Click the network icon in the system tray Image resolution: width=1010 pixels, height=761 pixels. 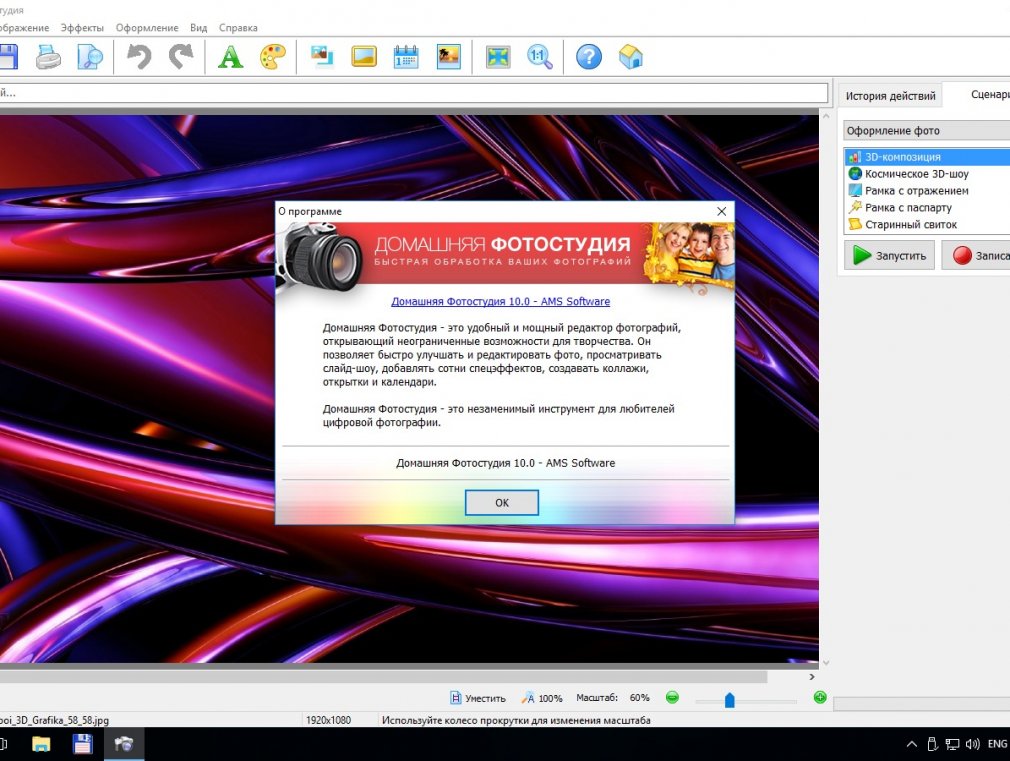click(952, 744)
